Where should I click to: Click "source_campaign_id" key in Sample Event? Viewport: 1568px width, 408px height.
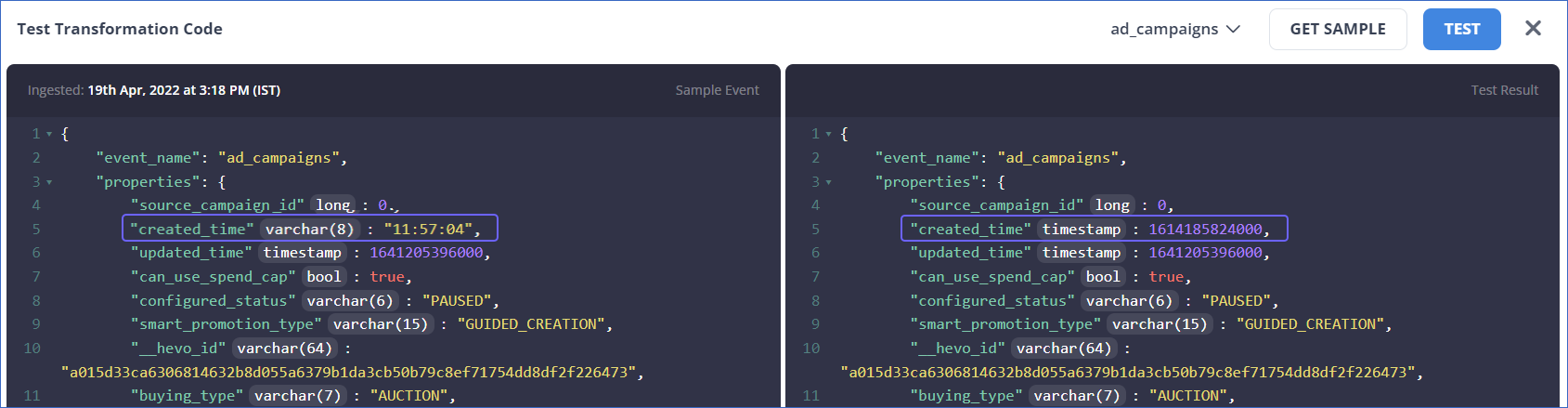click(x=217, y=205)
